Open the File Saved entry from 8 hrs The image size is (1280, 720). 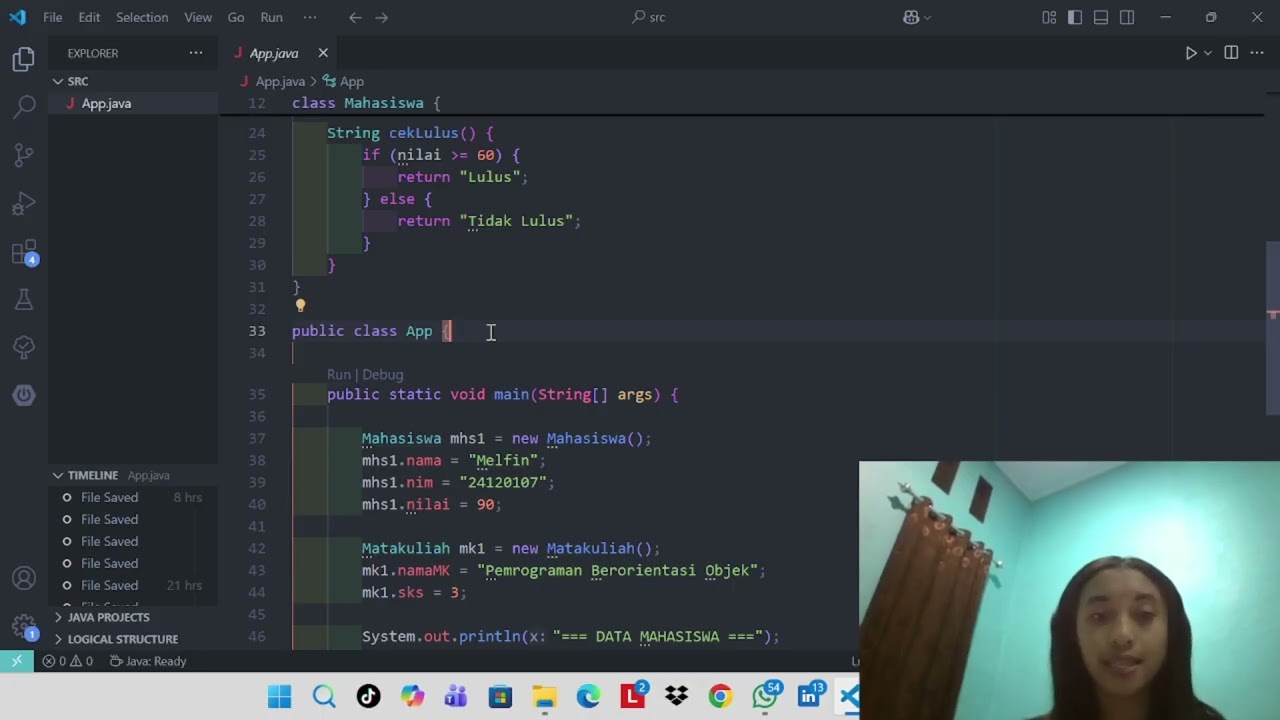tap(133, 497)
